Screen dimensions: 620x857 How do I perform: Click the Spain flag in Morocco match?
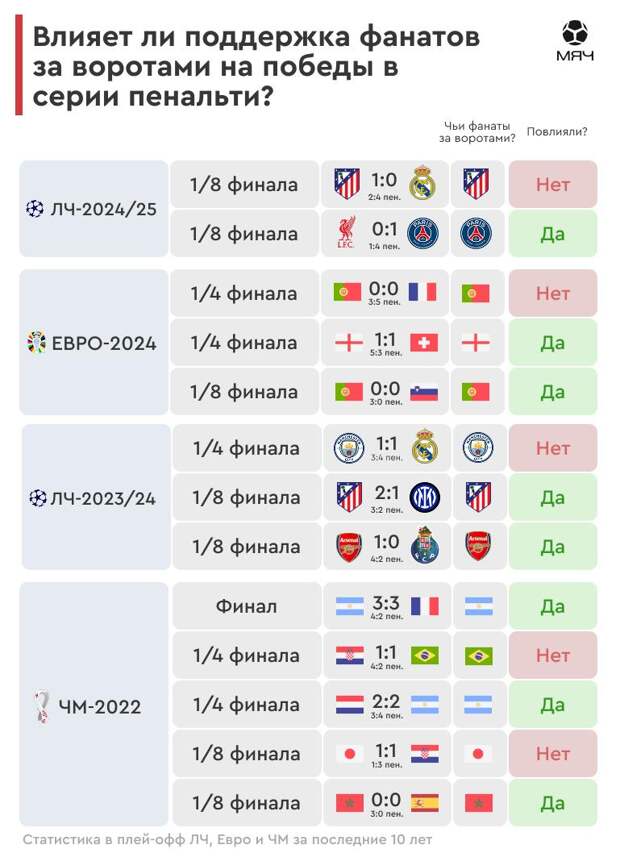point(425,803)
